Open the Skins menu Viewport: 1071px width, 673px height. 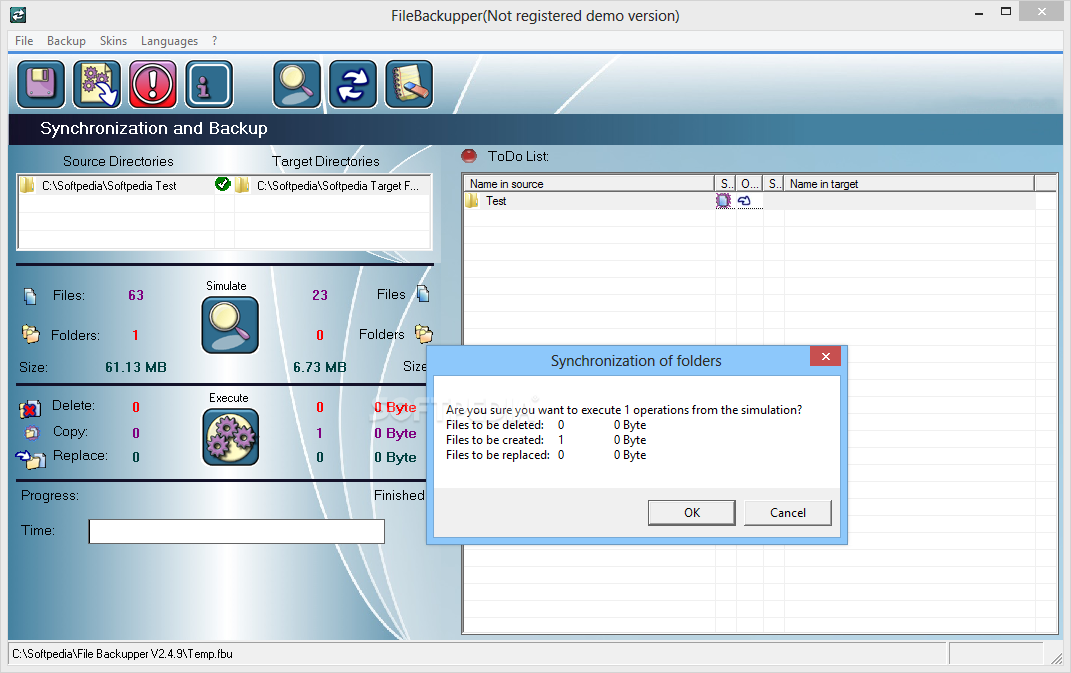113,41
